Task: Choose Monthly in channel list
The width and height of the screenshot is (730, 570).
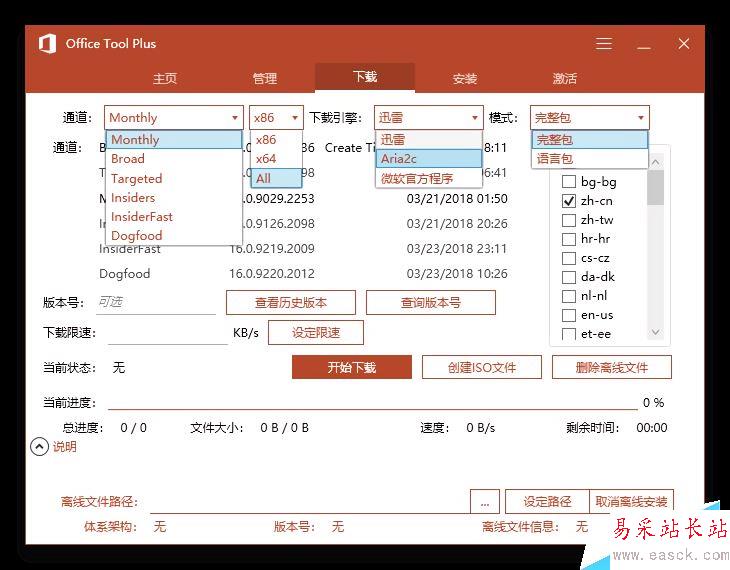Action: click(x=174, y=139)
